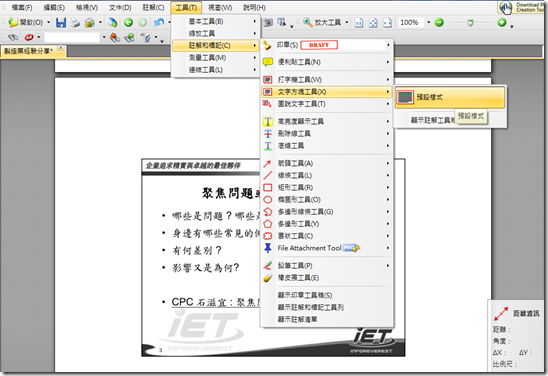Click the 工具(T) menu
548x376 pixels.
(x=186, y=7)
